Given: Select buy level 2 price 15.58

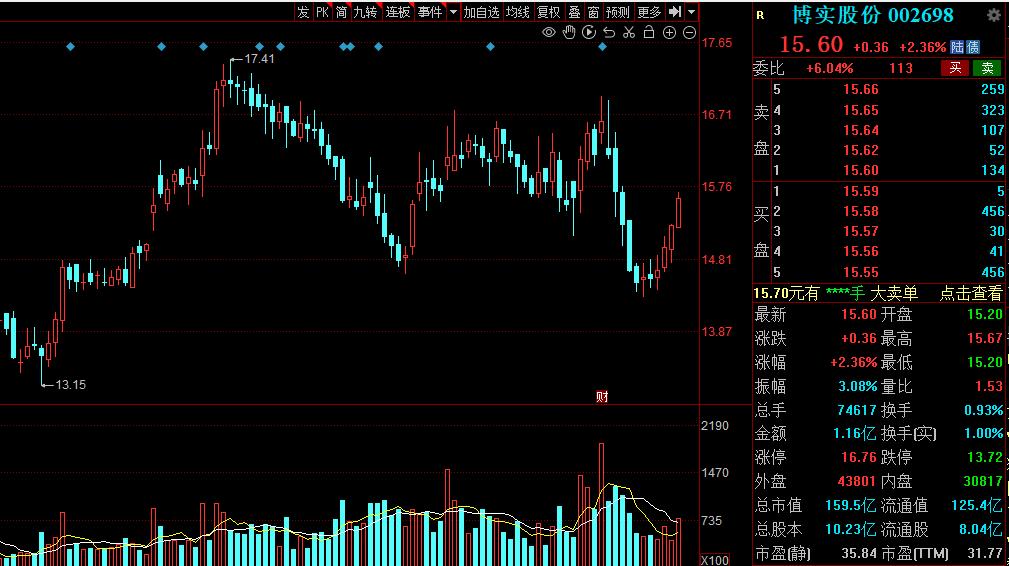Looking at the screenshot, I should click(x=861, y=211).
